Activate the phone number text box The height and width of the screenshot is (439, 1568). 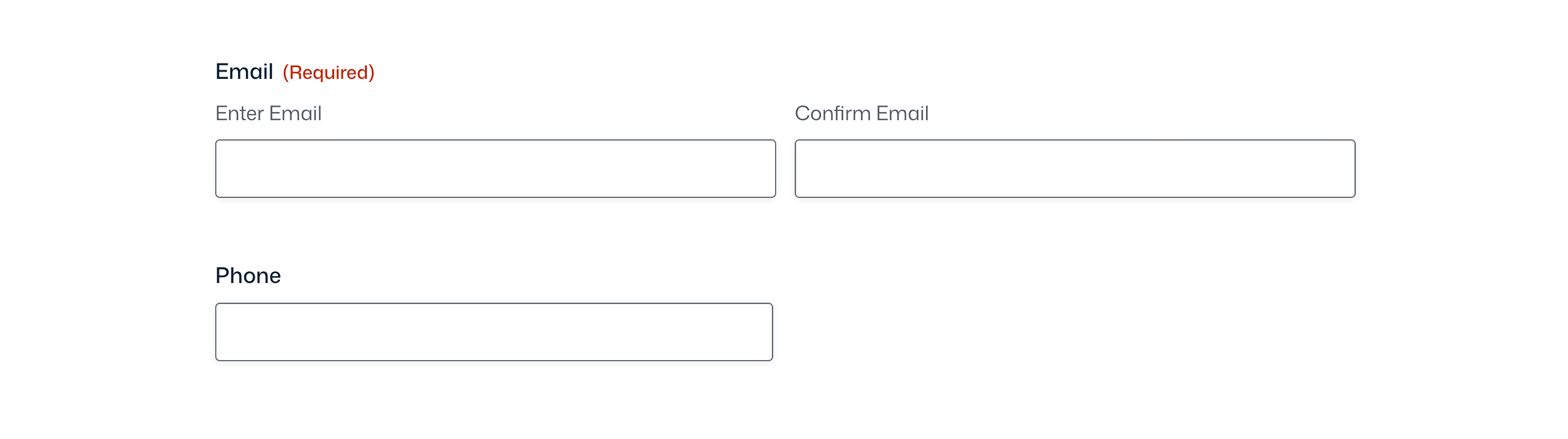coord(494,332)
